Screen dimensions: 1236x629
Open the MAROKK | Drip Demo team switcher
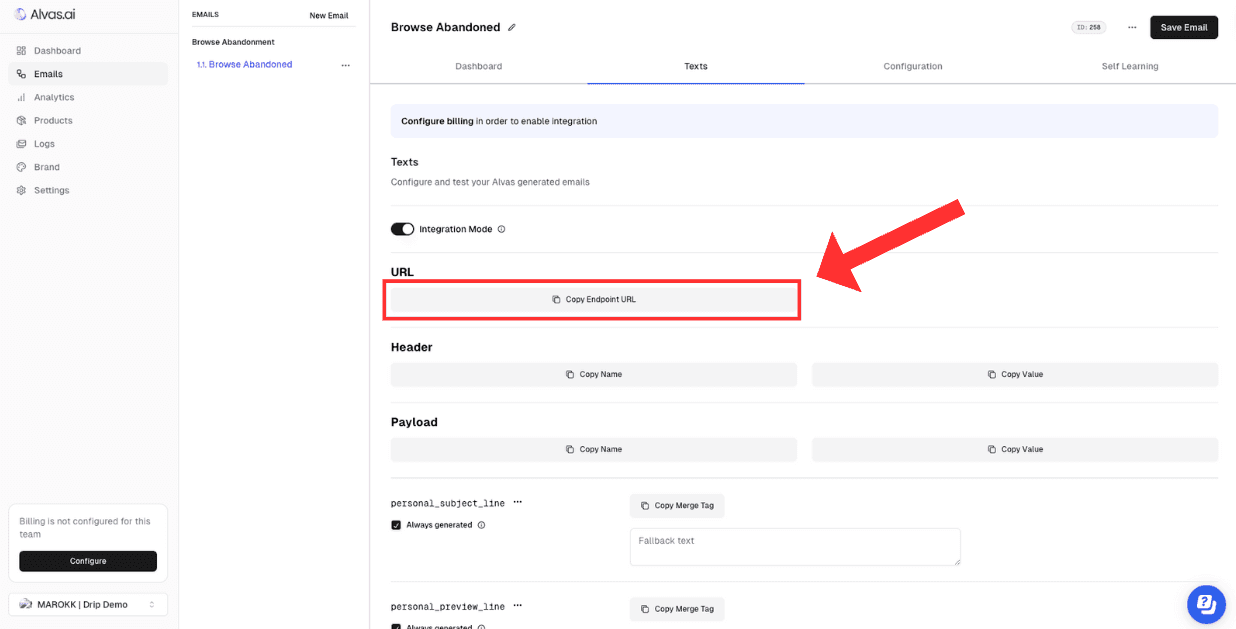click(x=88, y=604)
